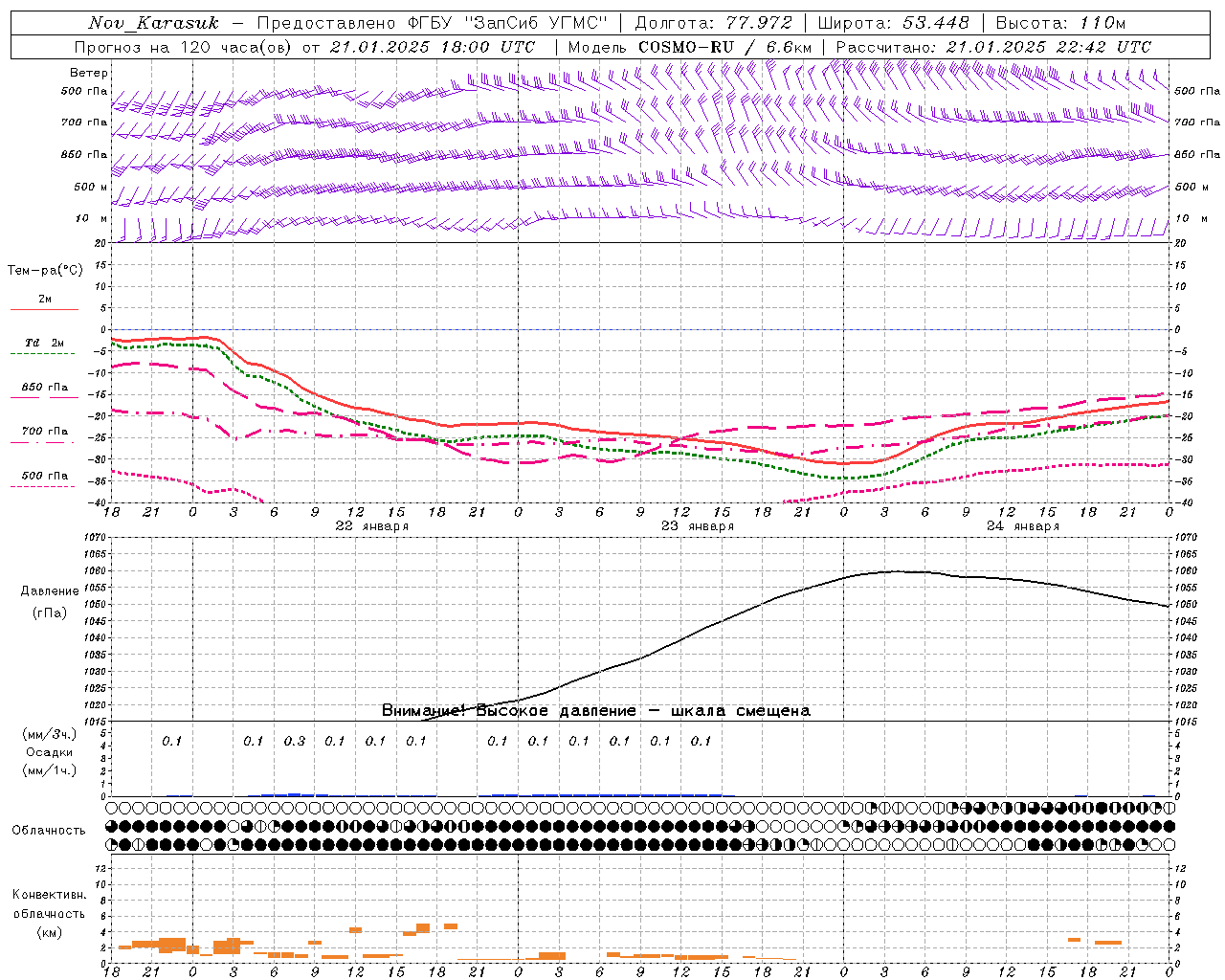Select the forecast start 21.01.2025 18:00 UTC
The image size is (1225, 980).
pos(433,47)
